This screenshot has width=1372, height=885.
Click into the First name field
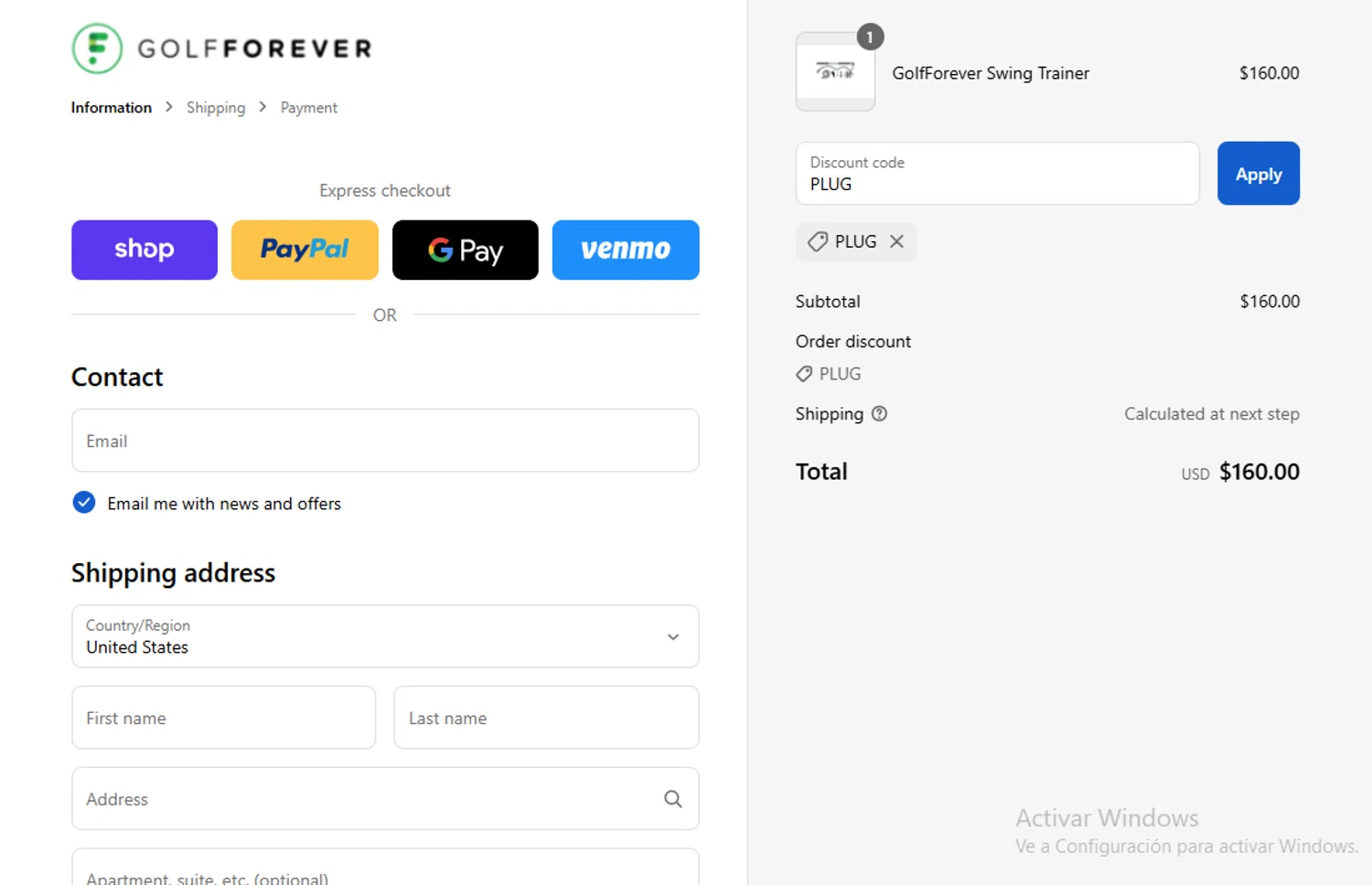[x=224, y=718]
